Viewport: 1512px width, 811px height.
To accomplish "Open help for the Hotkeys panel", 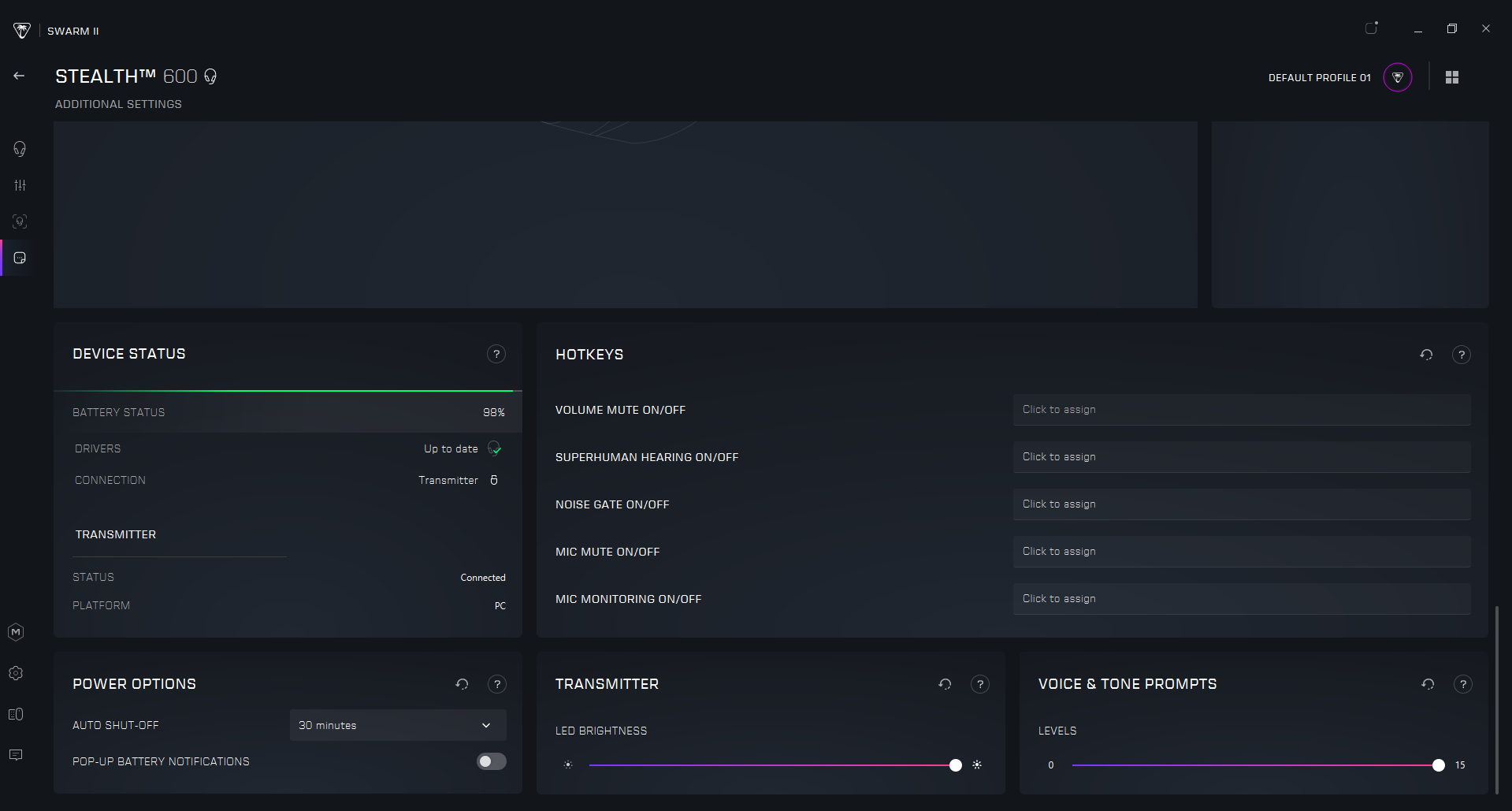I will [x=1462, y=355].
